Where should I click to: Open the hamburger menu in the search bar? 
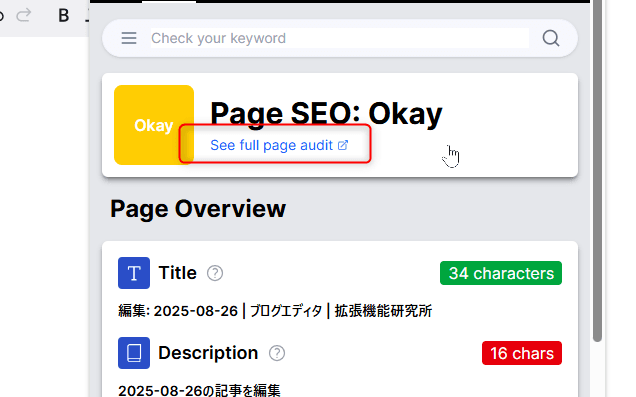click(129, 38)
